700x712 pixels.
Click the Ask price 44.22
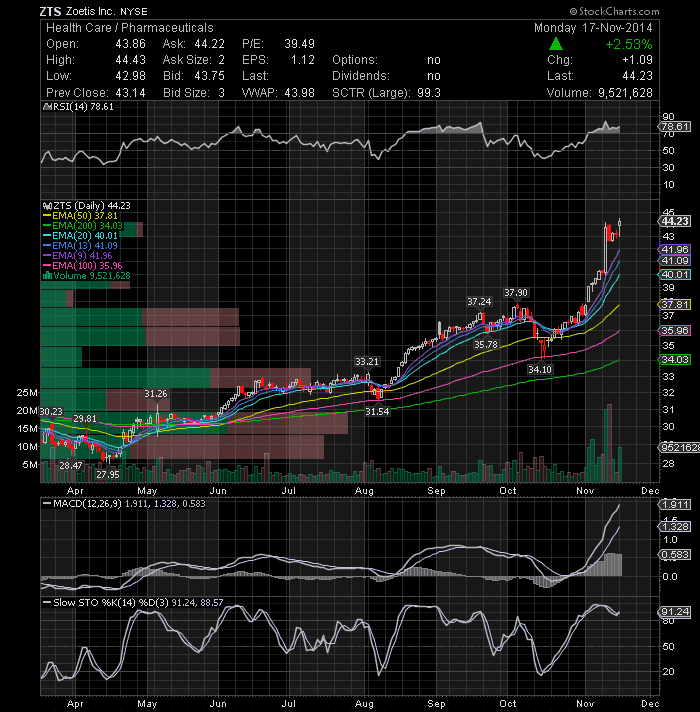point(209,44)
